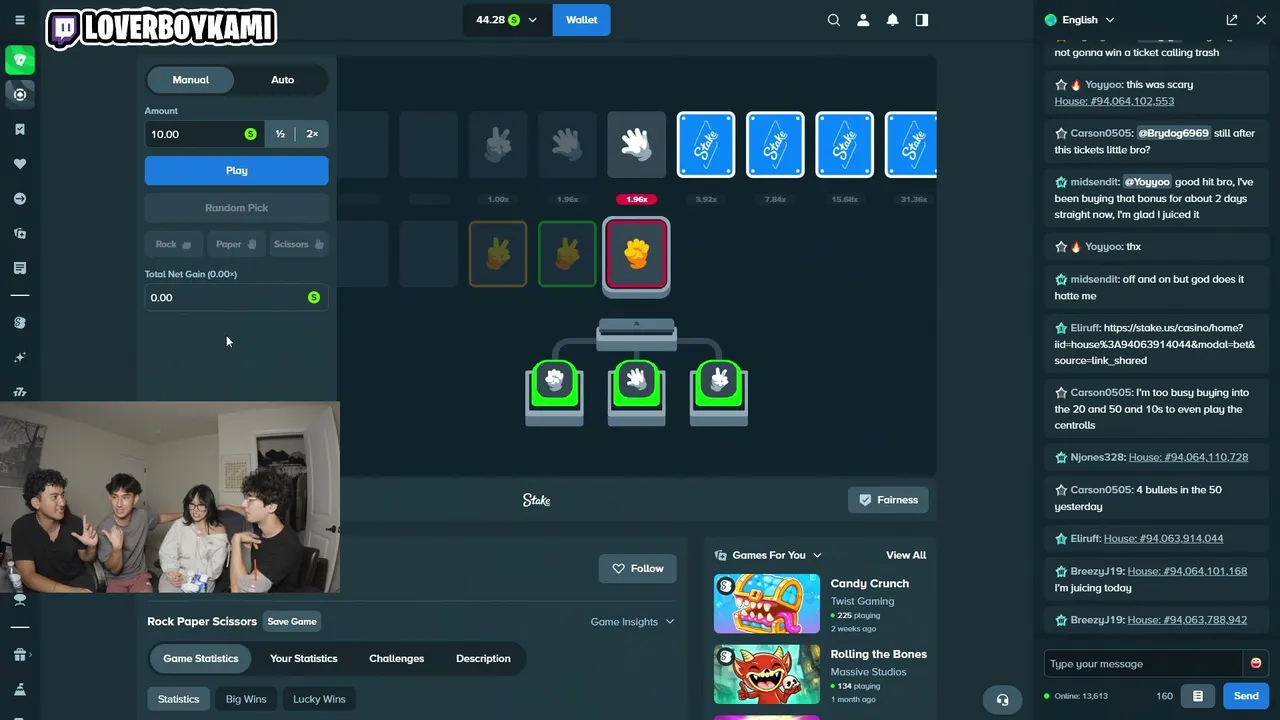Open the green Casino cards icon

[20, 60]
